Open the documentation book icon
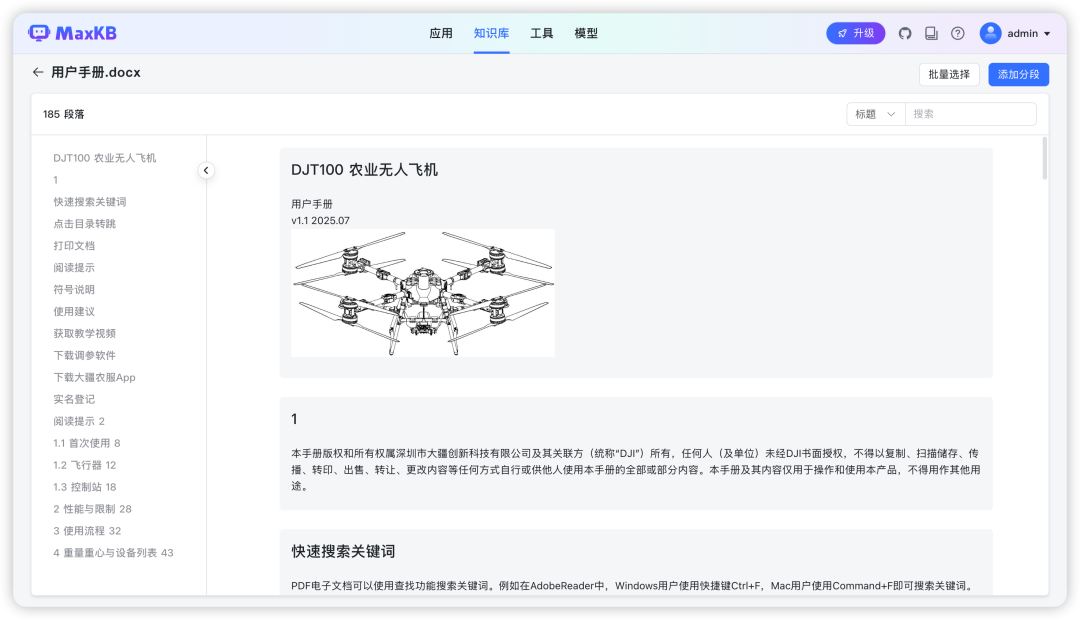 [x=931, y=33]
